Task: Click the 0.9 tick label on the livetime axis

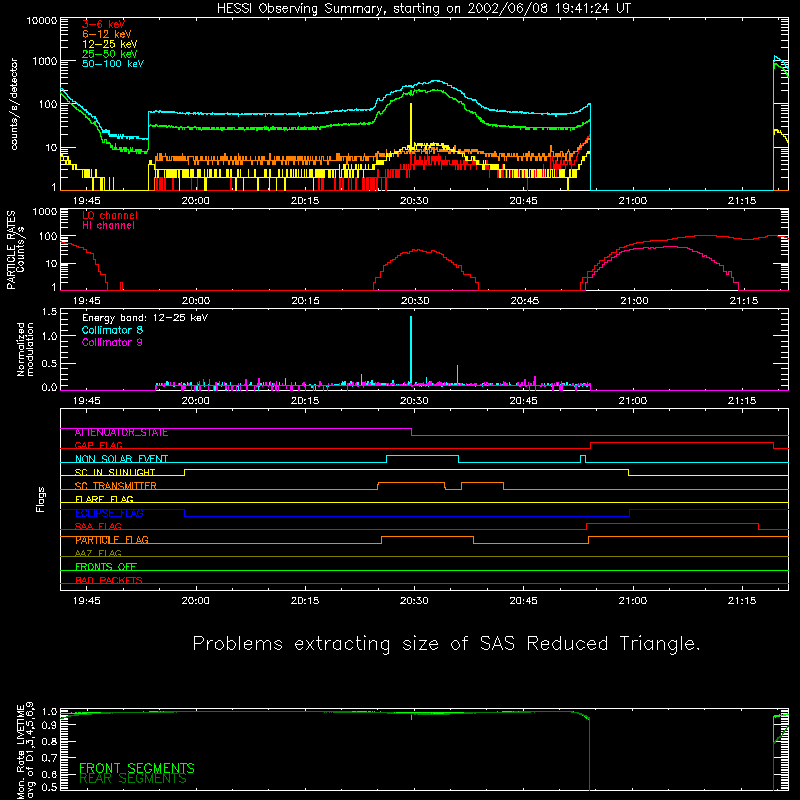Action: point(49,725)
